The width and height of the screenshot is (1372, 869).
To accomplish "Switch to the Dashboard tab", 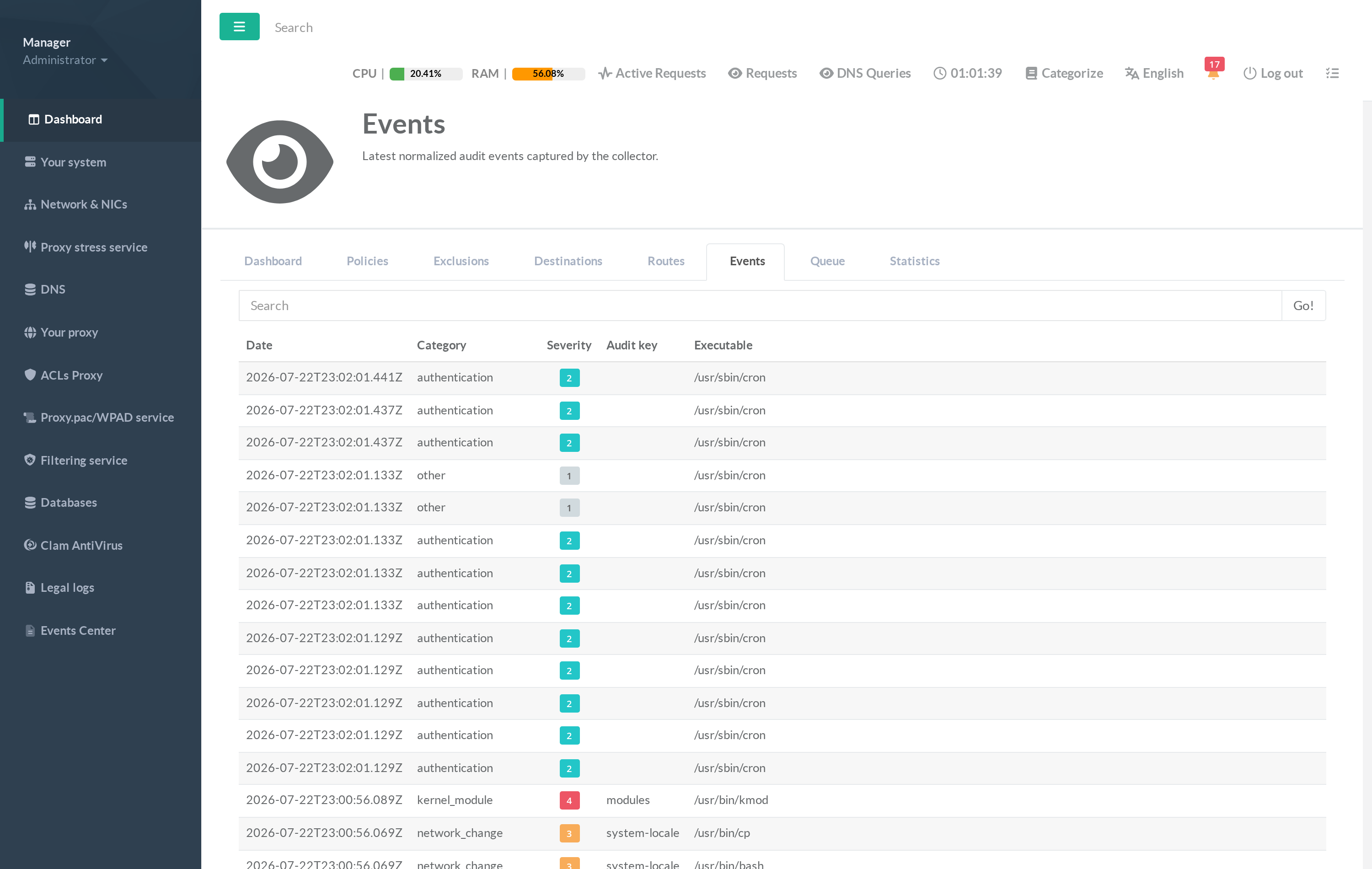I will [273, 262].
